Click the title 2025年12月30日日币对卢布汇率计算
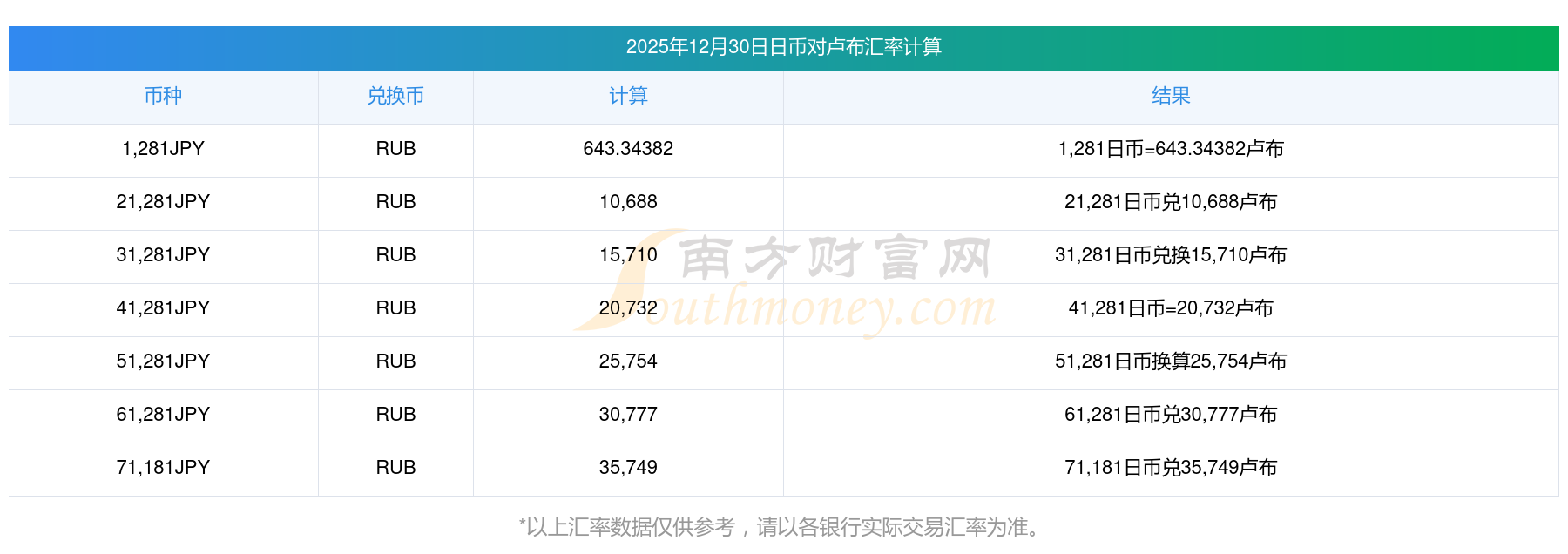This screenshot has height=554, width=1568. 783,47
